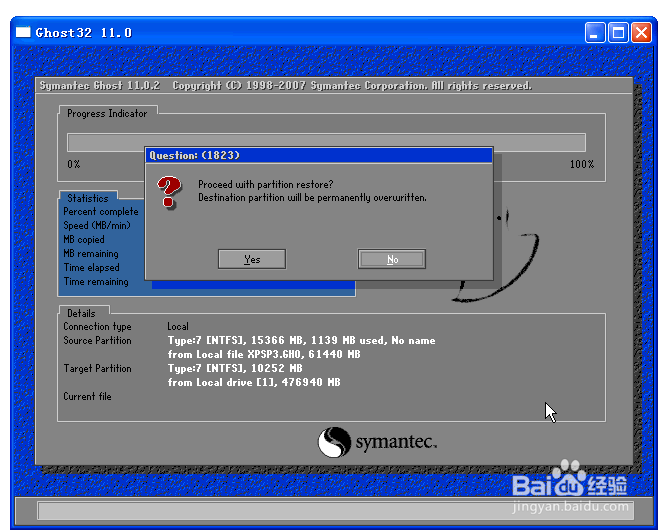Click 'Destination partition will be permanently overwritten' text
Screen dimensions: 668x530
[x=312, y=198]
